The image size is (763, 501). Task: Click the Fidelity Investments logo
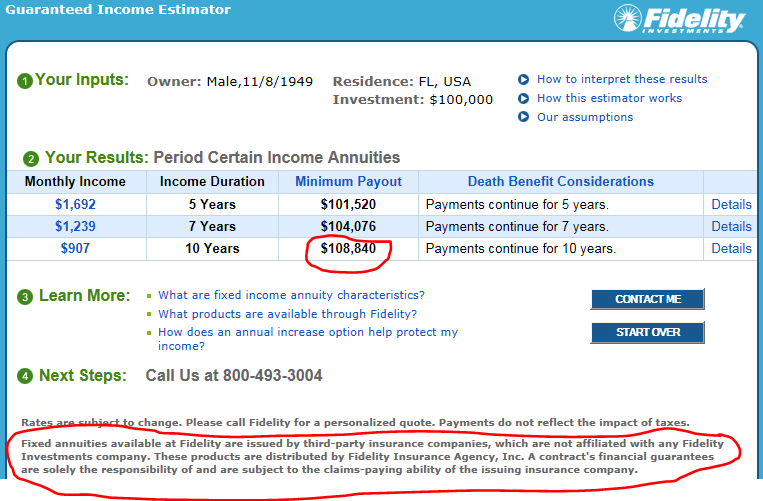point(679,19)
